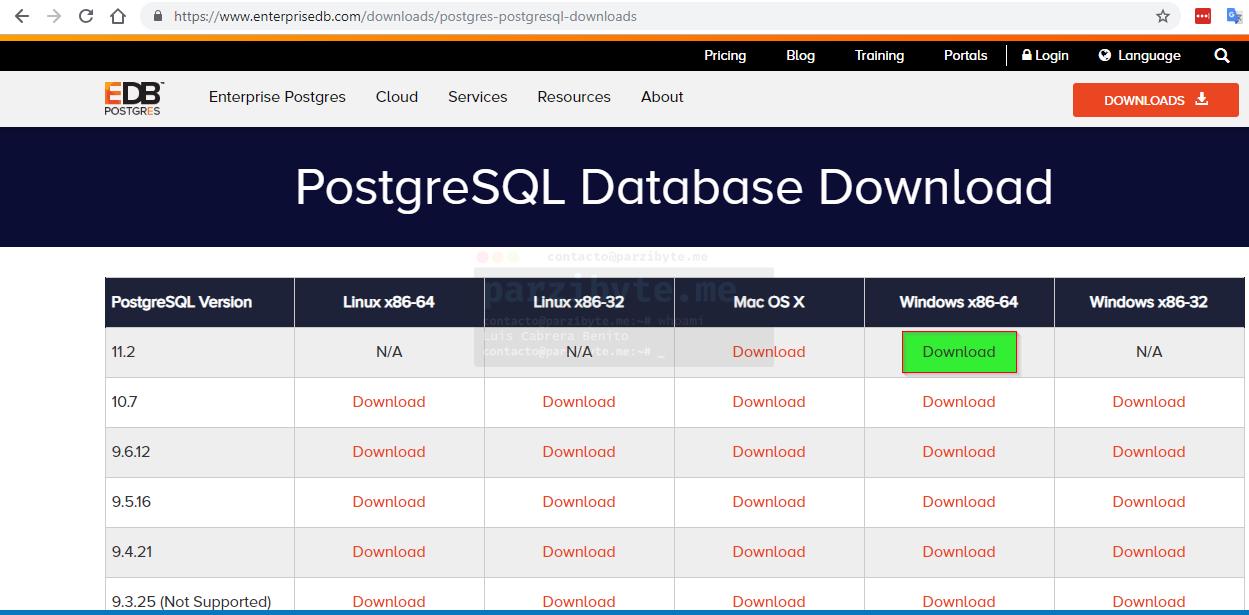Click the EDB Postgres logo
The image size is (1249, 615).
(133, 99)
